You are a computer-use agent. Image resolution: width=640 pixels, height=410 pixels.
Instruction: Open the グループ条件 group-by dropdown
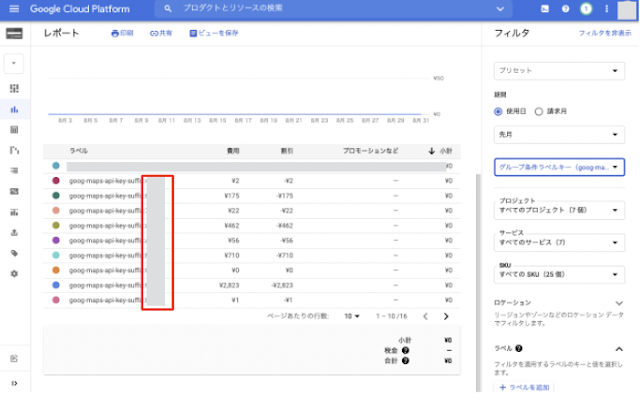click(x=559, y=167)
